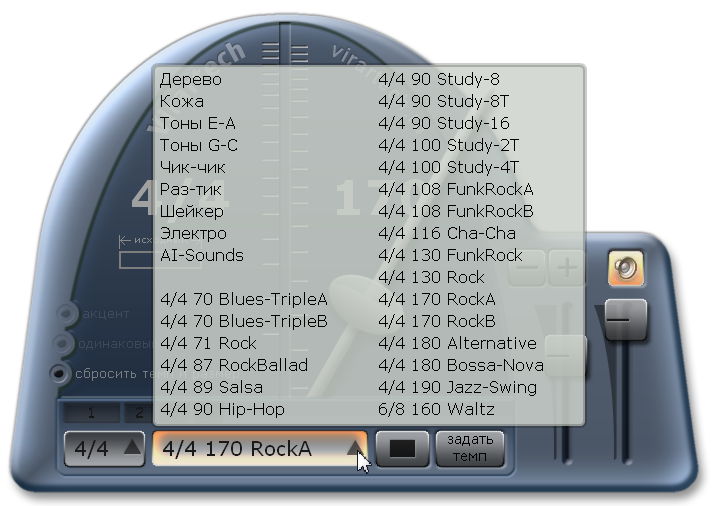Viewport: 713px width, 506px height.
Task: Select 4/4 87 RockBallad rhythm
Action: click(x=234, y=365)
